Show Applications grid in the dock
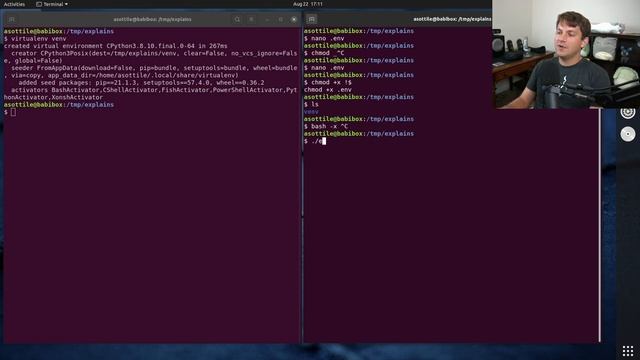The image size is (640, 360). [628, 351]
